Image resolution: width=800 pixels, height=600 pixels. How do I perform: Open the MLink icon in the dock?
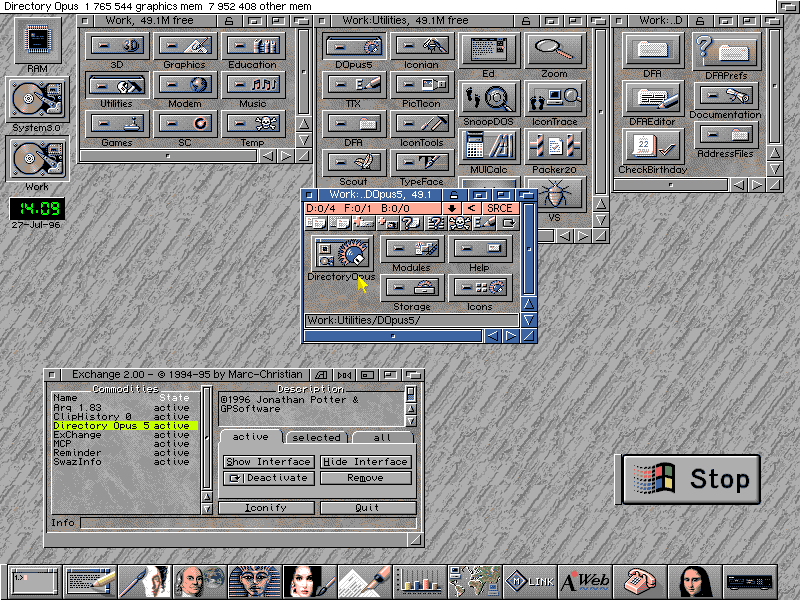[530, 581]
